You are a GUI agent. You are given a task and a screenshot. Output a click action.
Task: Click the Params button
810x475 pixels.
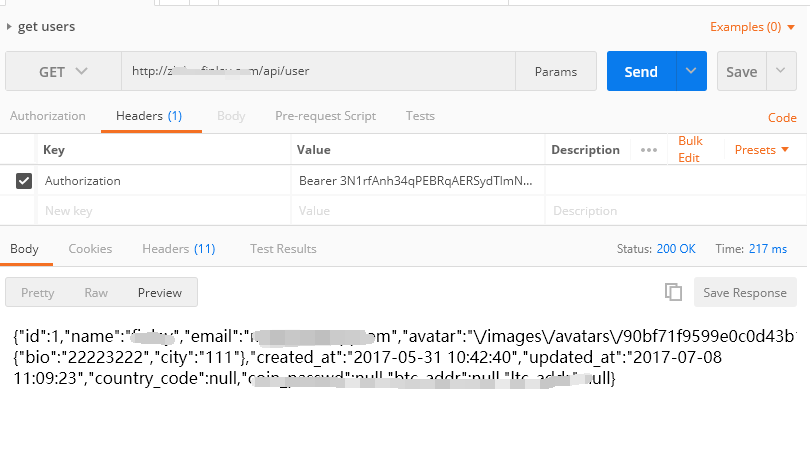(556, 71)
